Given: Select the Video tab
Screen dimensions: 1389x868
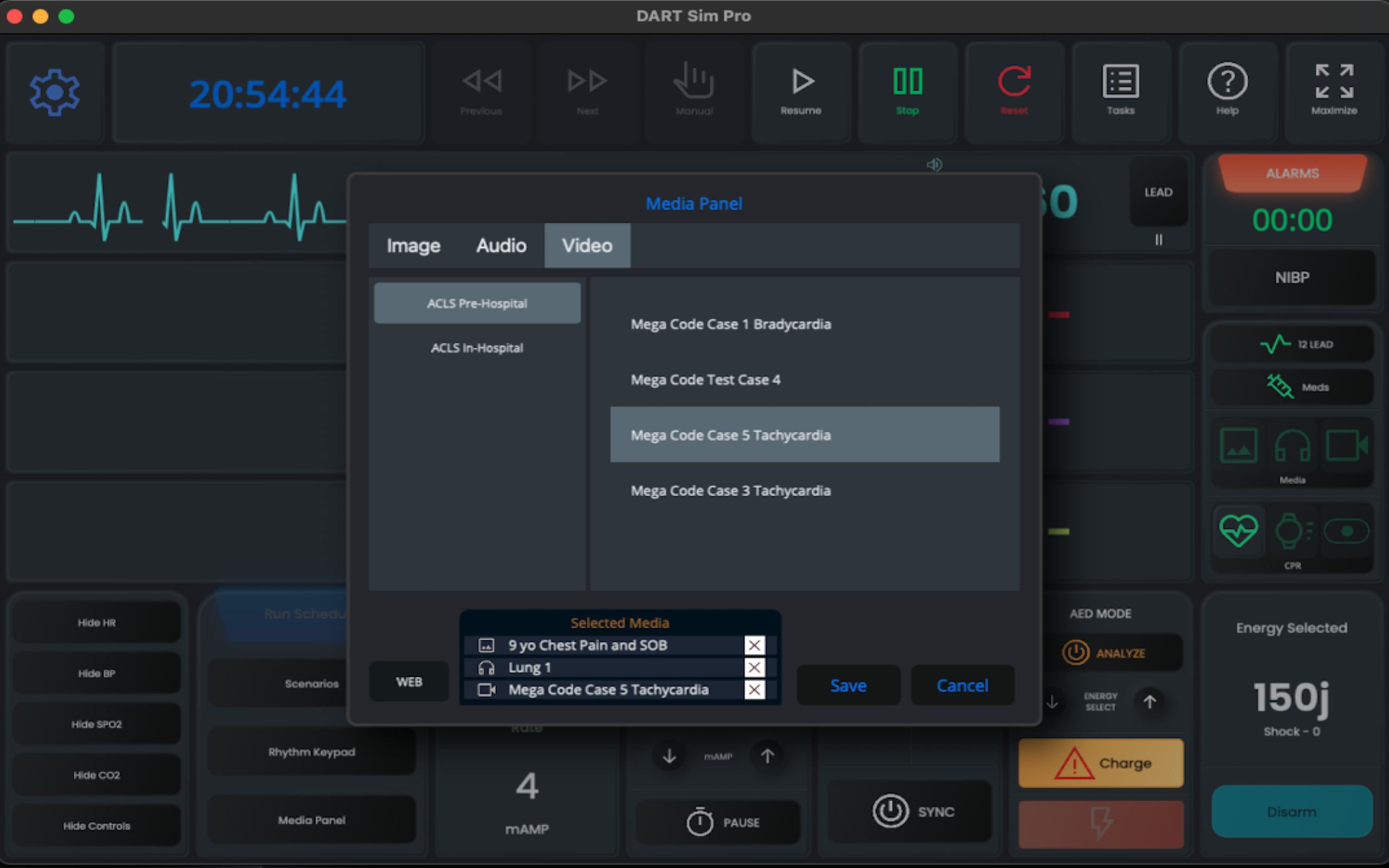Looking at the screenshot, I should [x=587, y=246].
